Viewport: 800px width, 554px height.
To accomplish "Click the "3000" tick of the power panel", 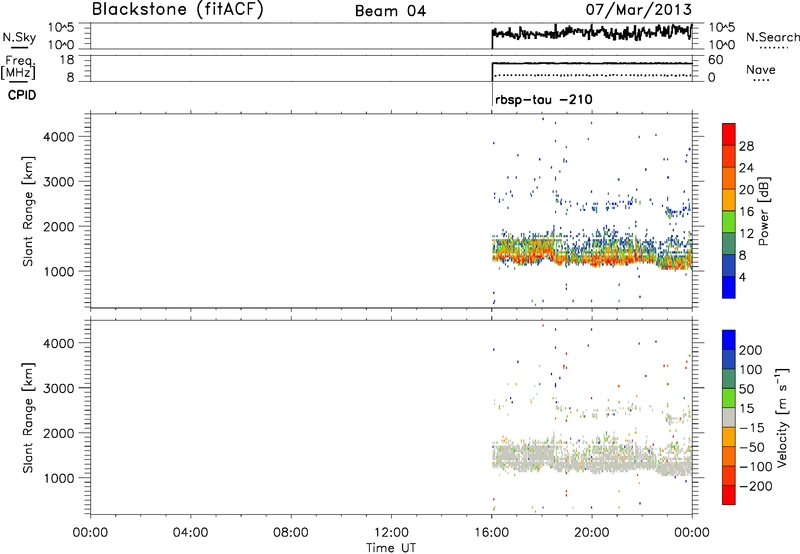I will click(x=58, y=182).
